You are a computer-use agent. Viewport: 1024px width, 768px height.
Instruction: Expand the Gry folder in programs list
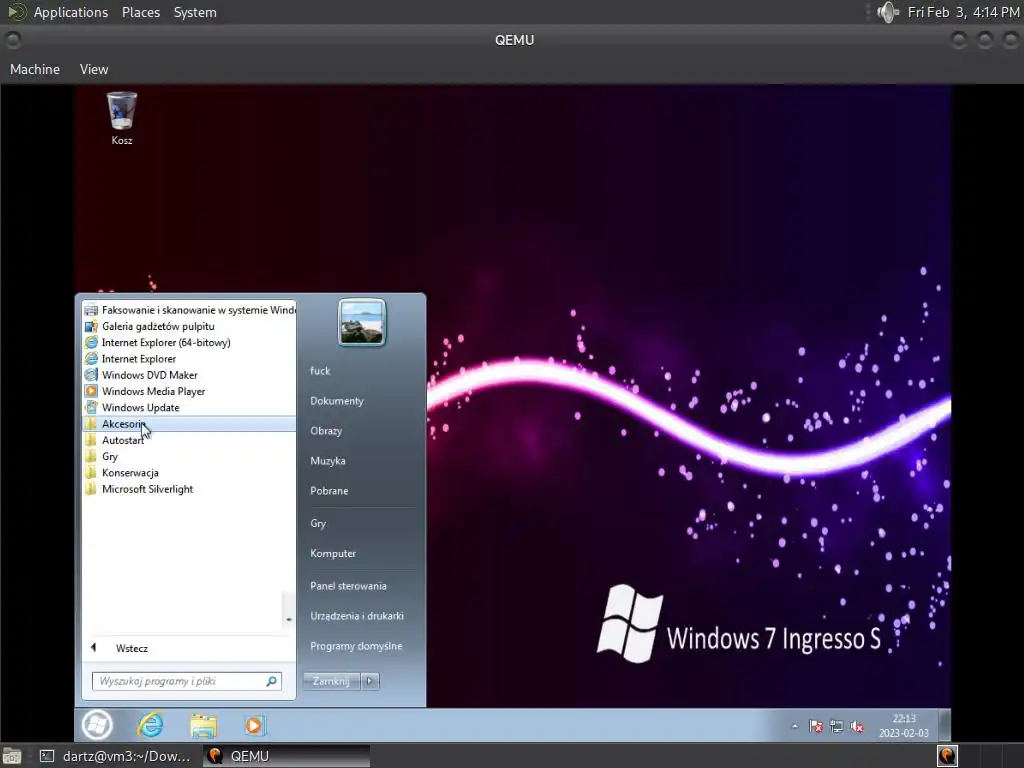[x=189, y=456]
